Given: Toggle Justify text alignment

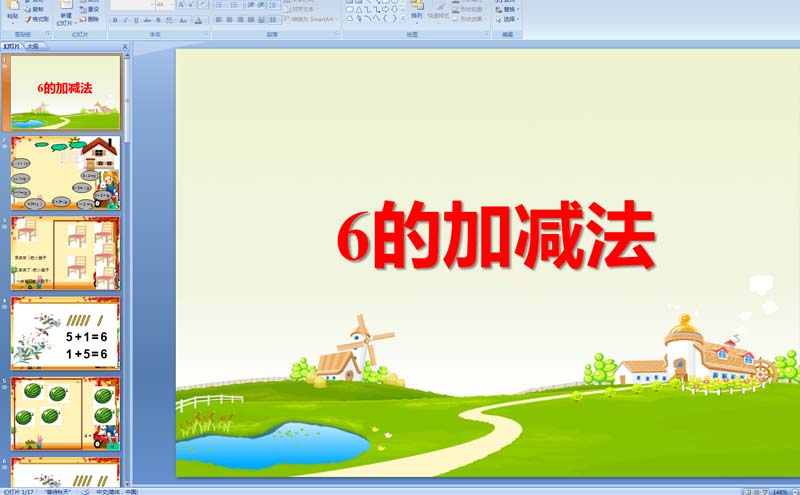Looking at the screenshot, I should 251,19.
